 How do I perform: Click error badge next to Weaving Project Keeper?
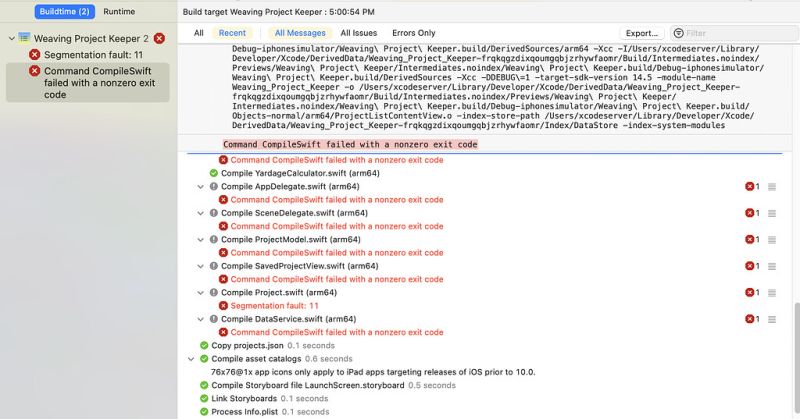pyautogui.click(x=159, y=38)
